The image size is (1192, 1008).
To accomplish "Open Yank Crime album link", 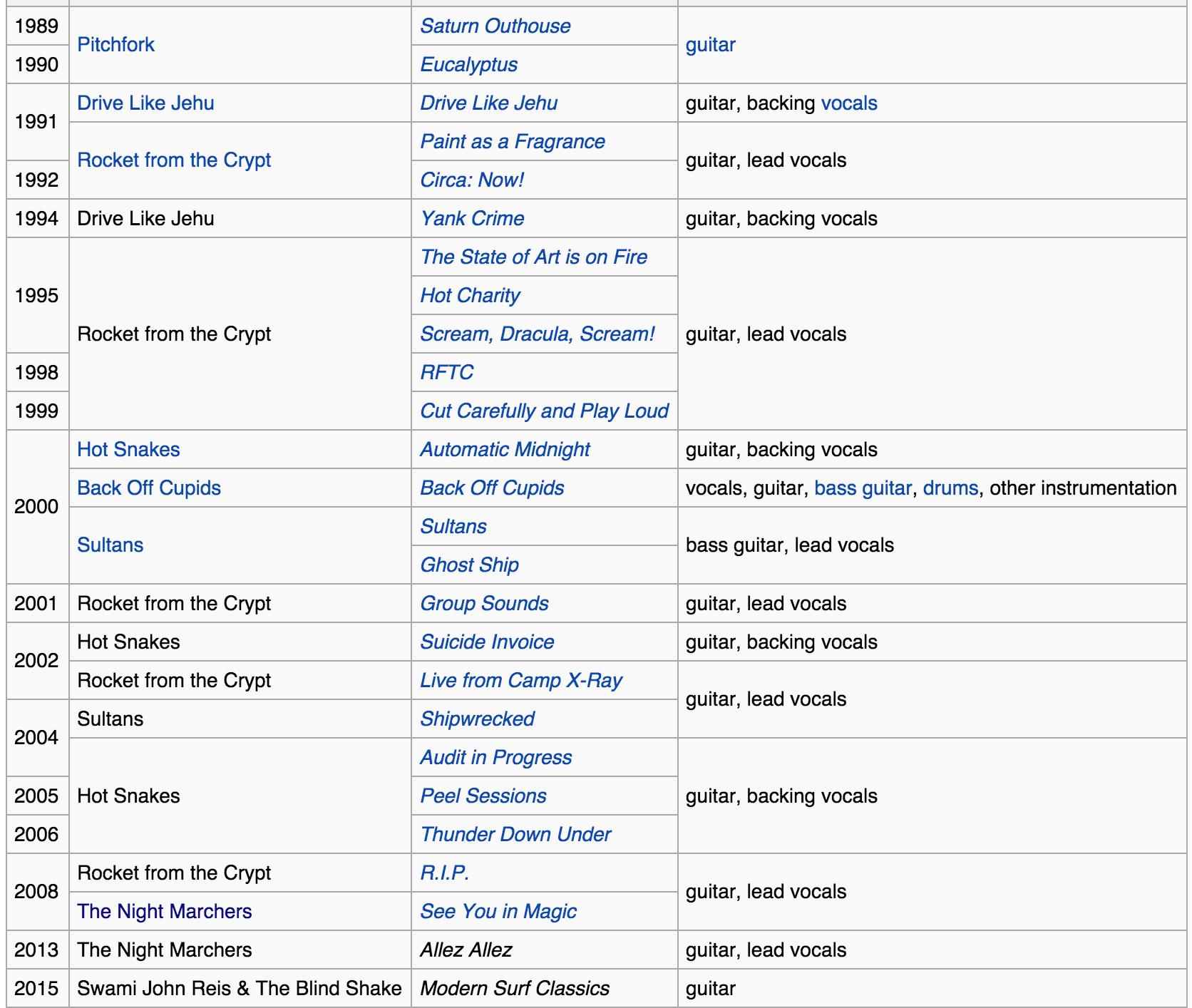I will pos(472,219).
